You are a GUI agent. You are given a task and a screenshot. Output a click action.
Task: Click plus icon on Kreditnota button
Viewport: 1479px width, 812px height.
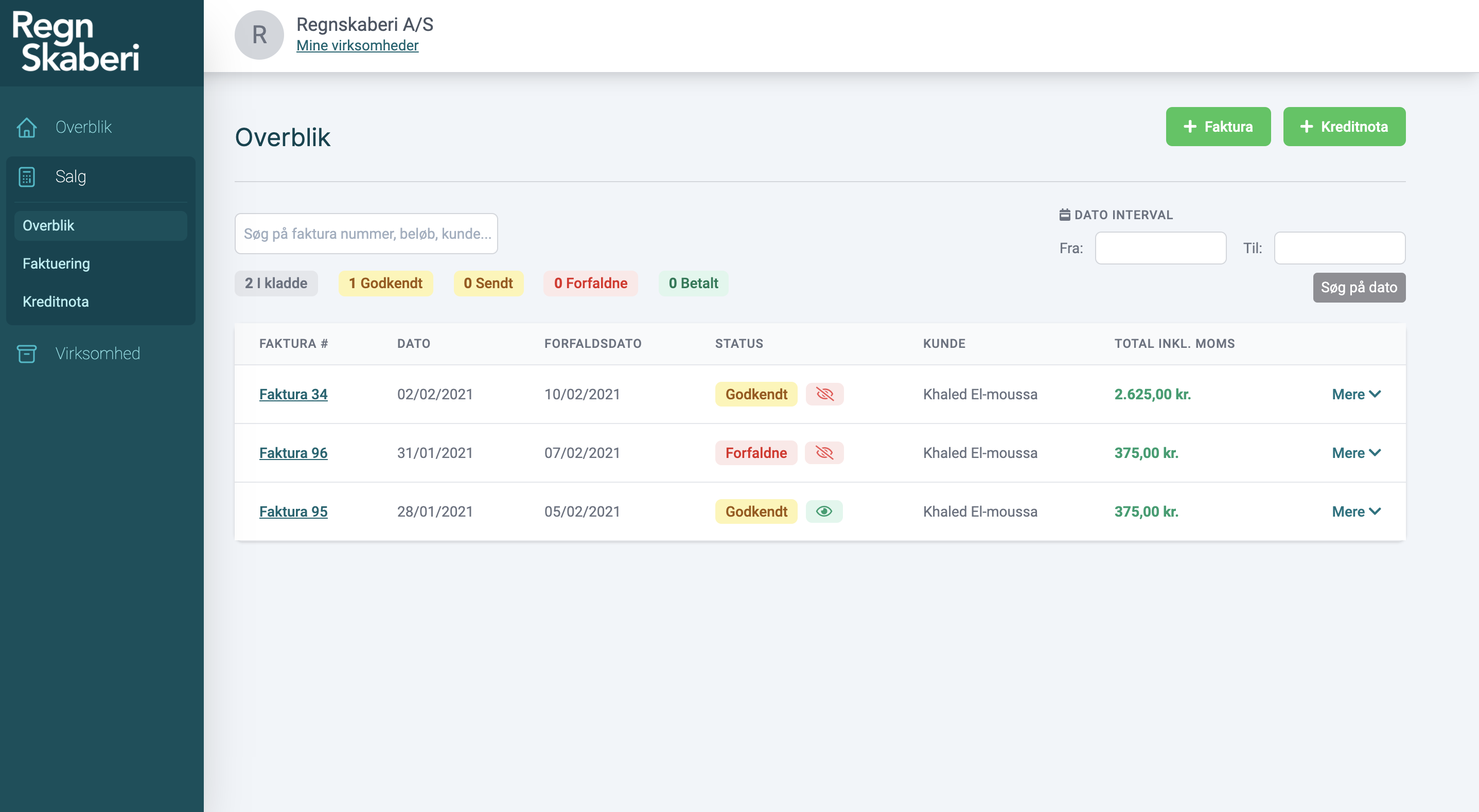[1306, 127]
